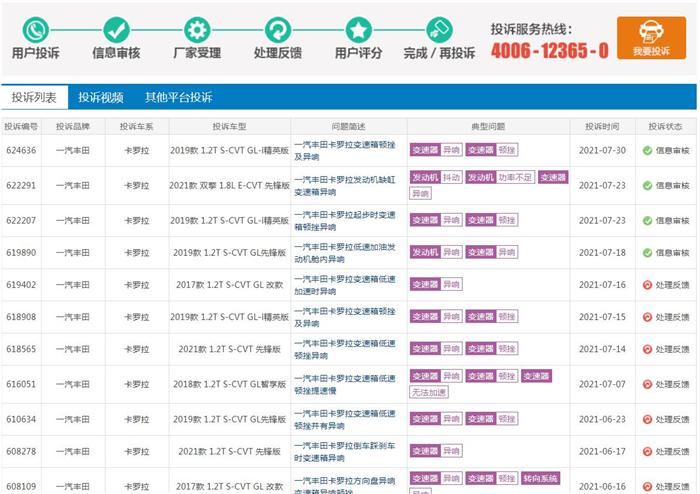Open complaint 608278 description link

pos(345,452)
